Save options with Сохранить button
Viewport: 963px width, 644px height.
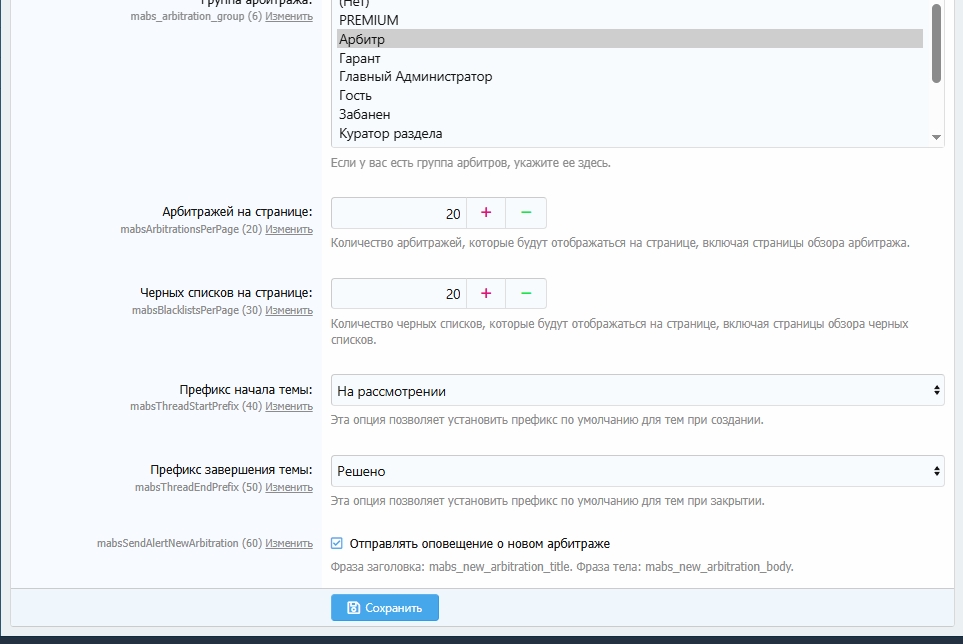pos(385,607)
